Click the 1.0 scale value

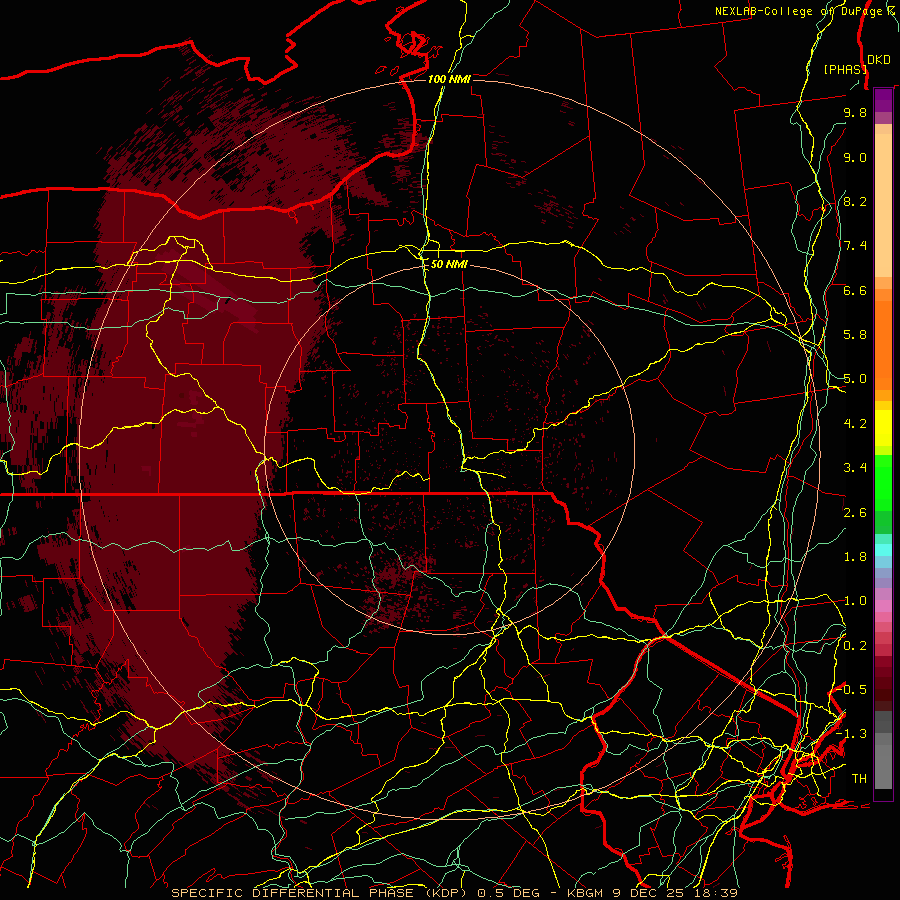point(855,601)
